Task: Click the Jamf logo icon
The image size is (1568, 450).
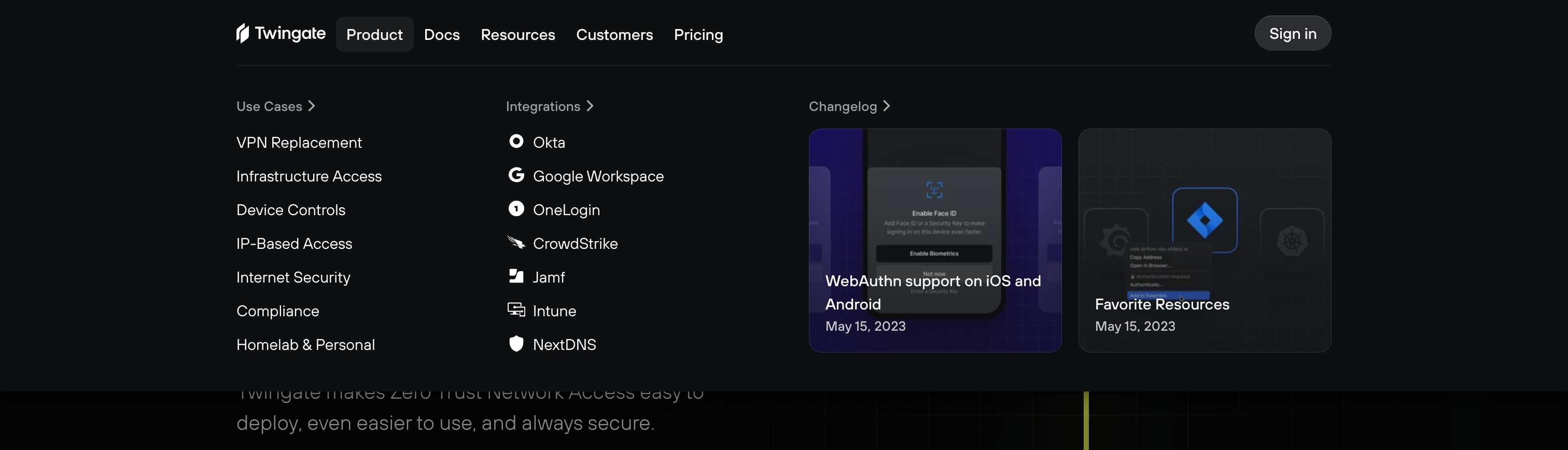Action: coord(516,276)
